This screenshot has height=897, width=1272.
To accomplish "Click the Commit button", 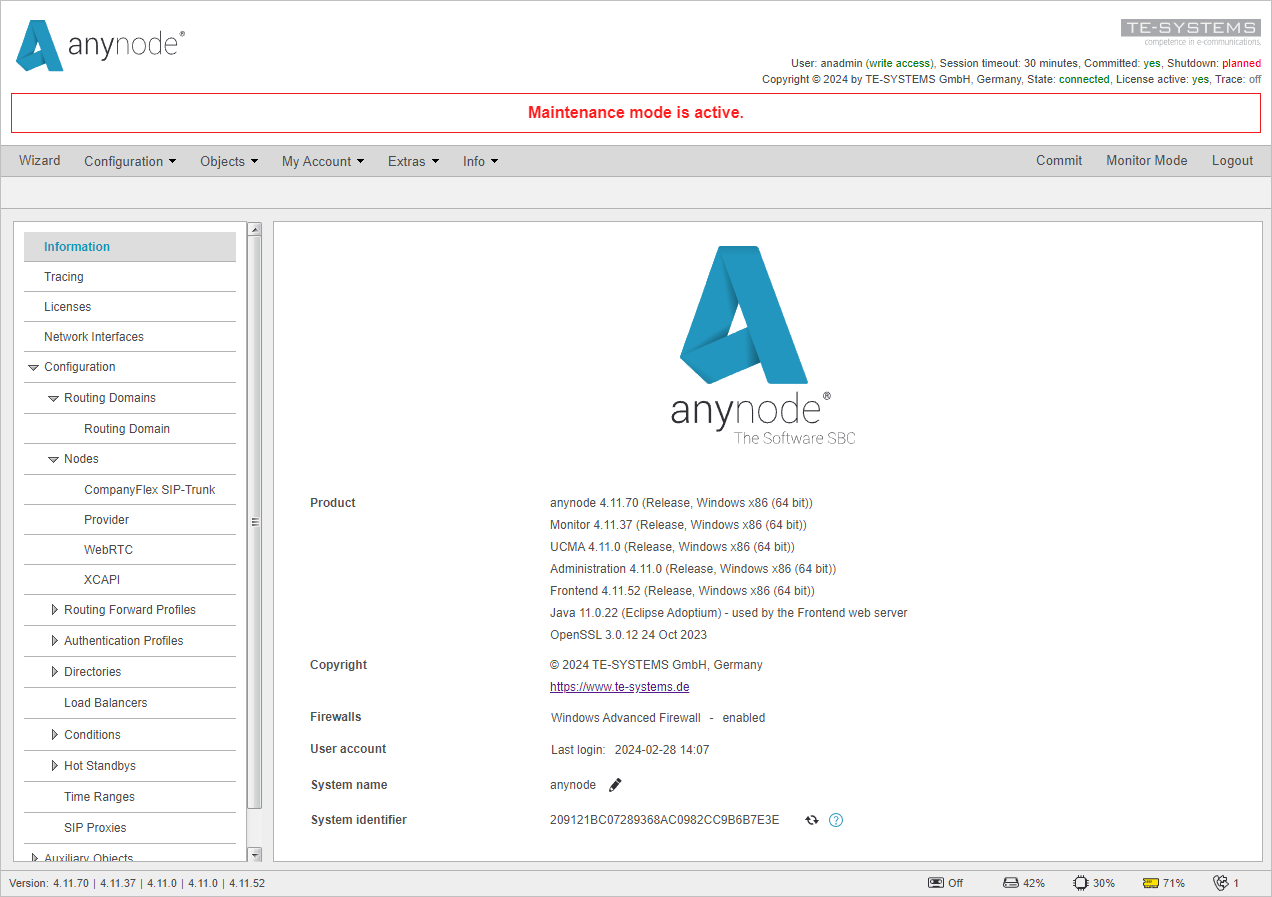I will [x=1059, y=161].
